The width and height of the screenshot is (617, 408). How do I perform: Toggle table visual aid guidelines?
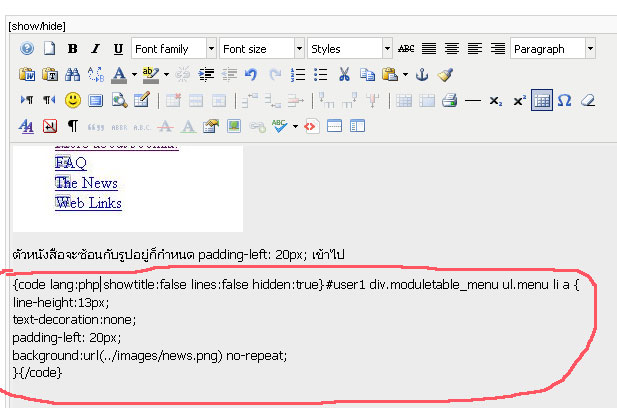tap(542, 100)
